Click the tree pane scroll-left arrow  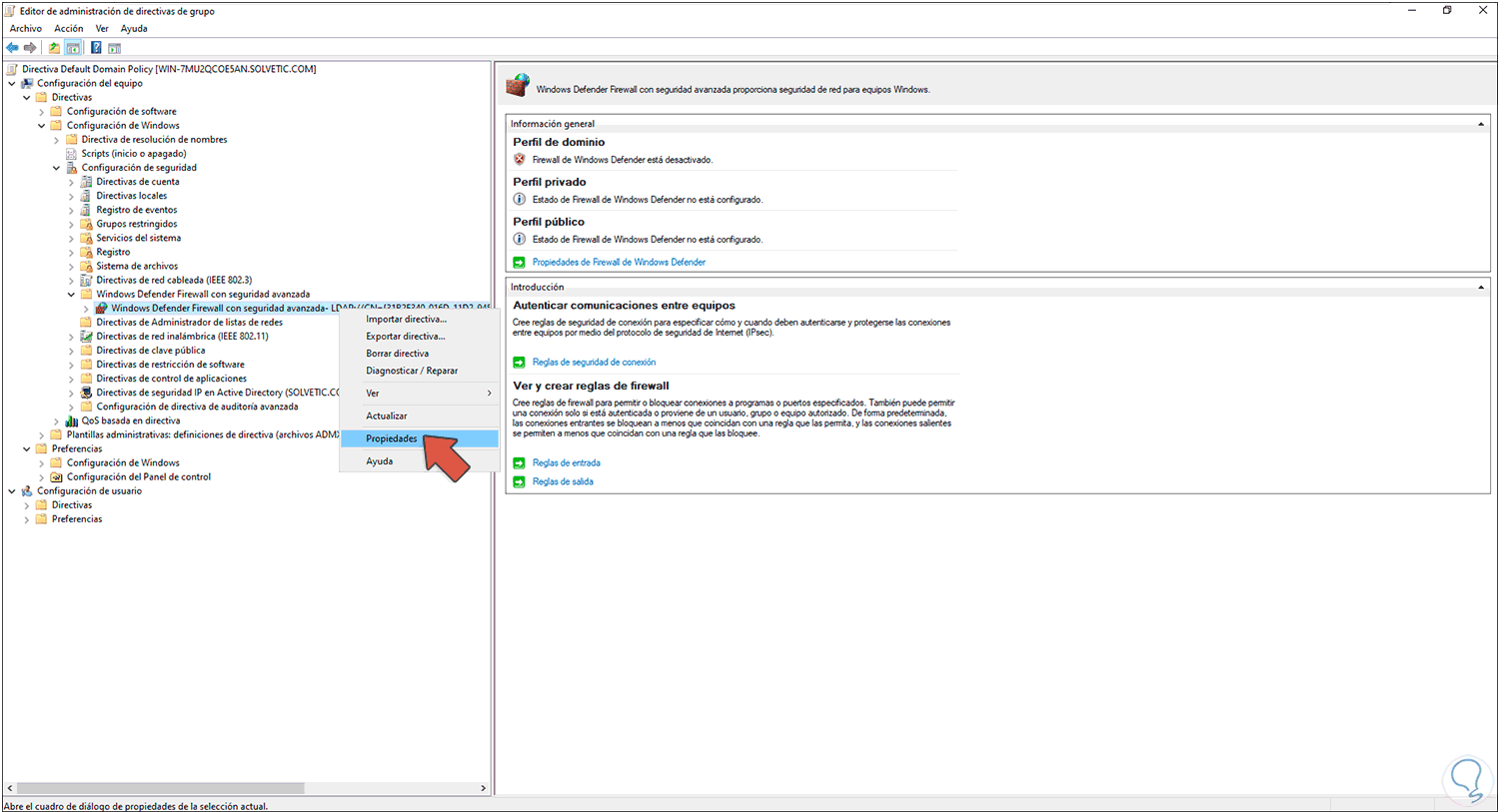(x=9, y=788)
